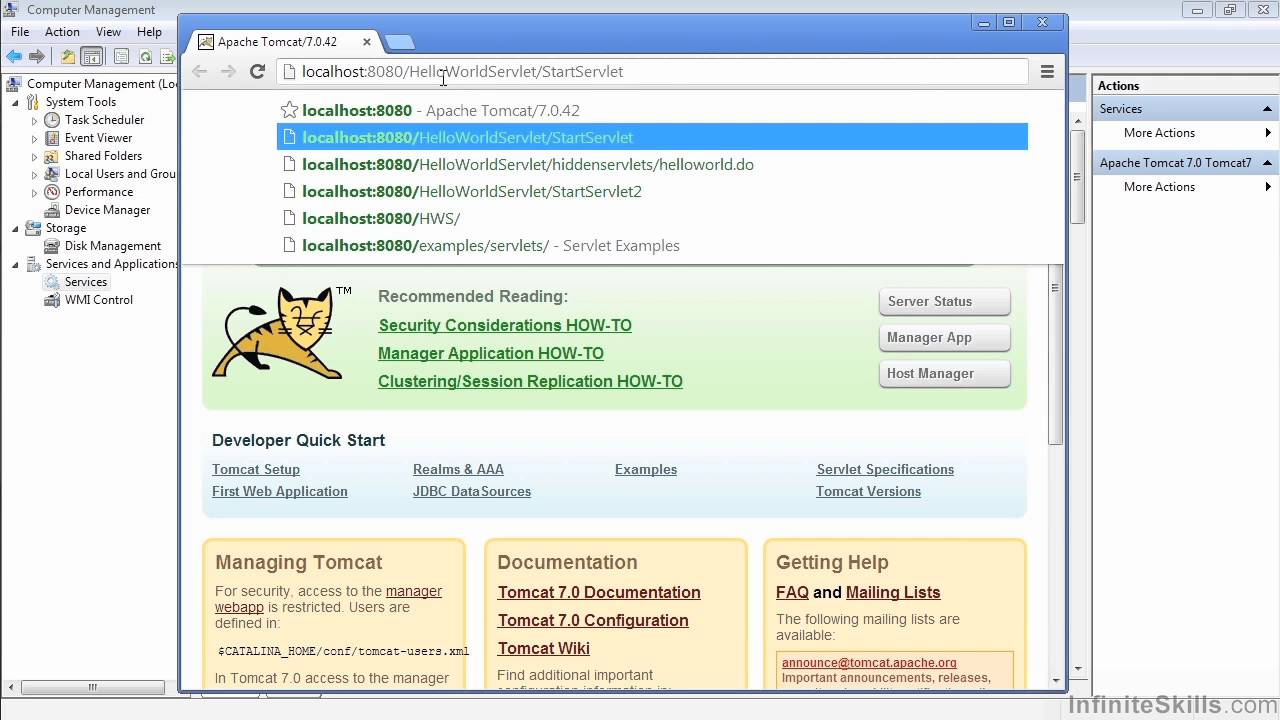Open the View menu
Image resolution: width=1280 pixels, height=720 pixels.
pyautogui.click(x=108, y=32)
